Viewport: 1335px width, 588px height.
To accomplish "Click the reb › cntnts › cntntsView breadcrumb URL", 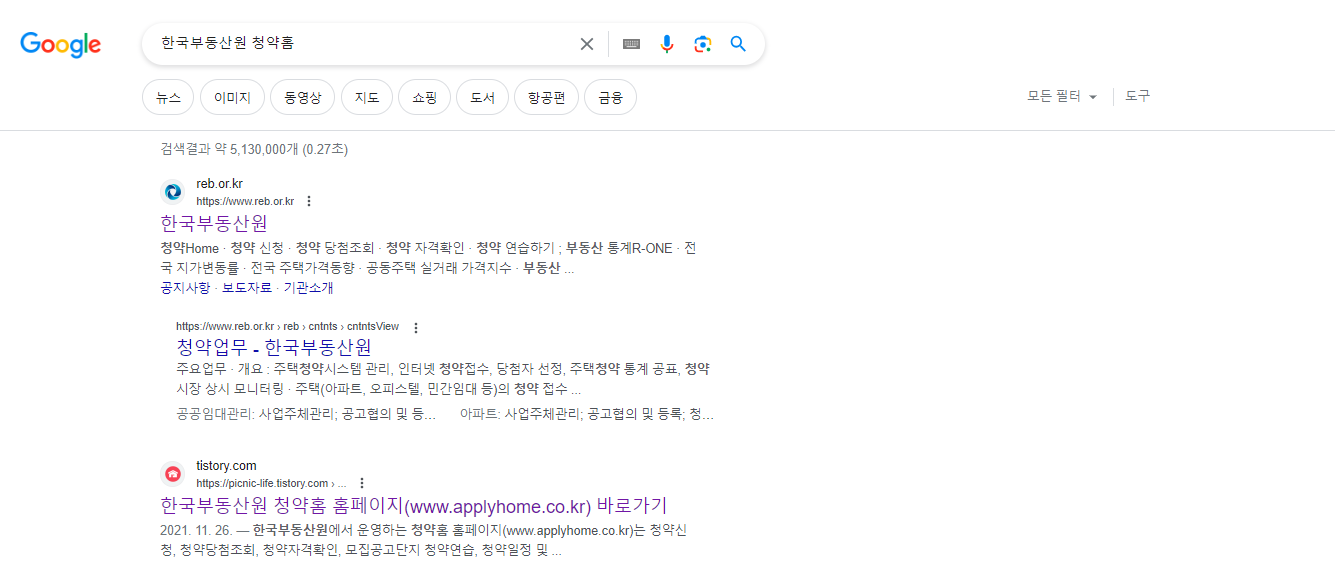I will coord(287,327).
